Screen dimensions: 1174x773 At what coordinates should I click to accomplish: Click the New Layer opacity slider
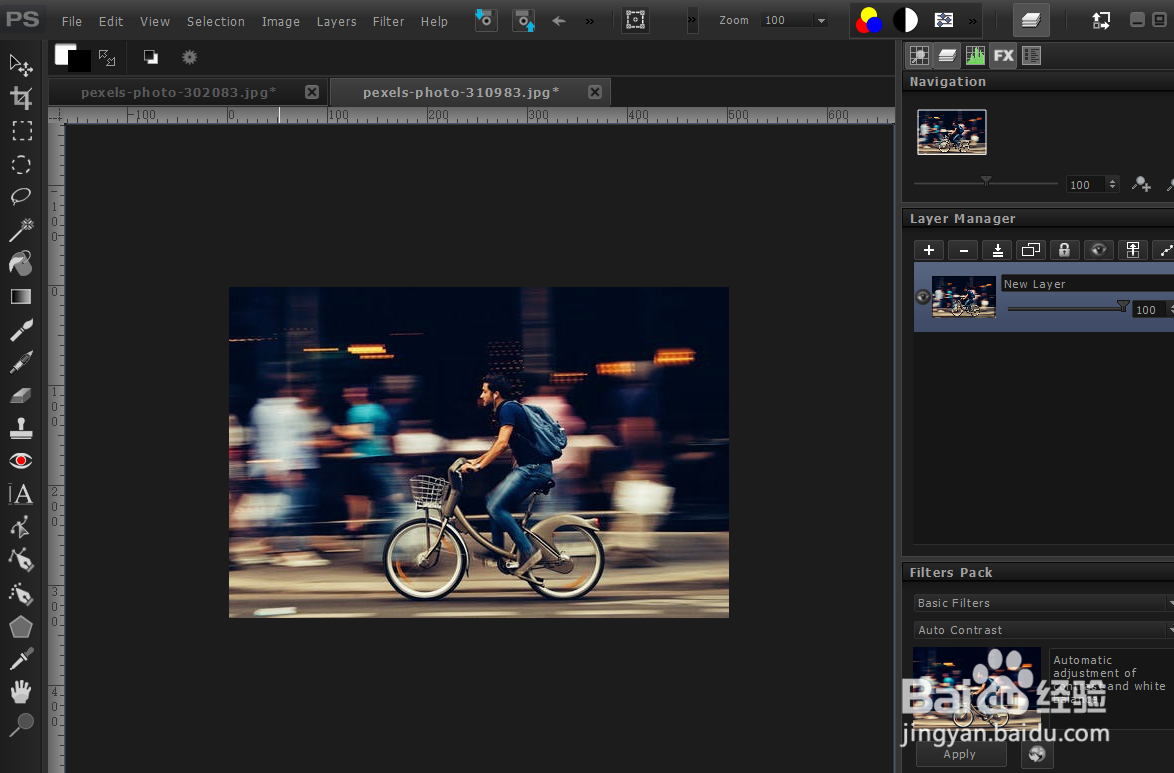tap(1068, 308)
